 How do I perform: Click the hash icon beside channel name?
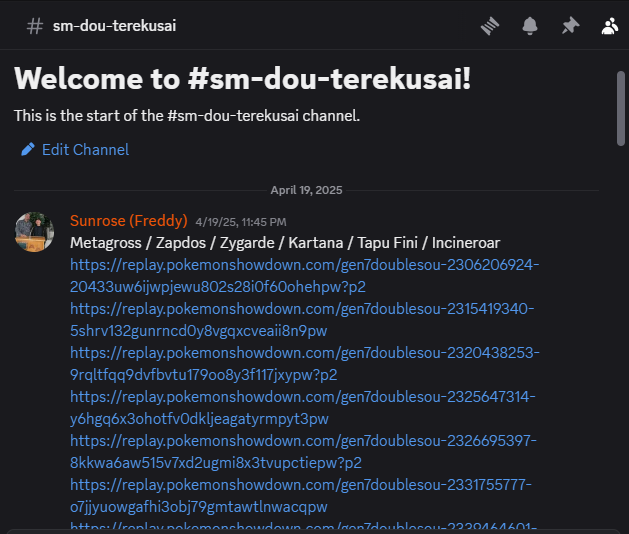(34, 26)
